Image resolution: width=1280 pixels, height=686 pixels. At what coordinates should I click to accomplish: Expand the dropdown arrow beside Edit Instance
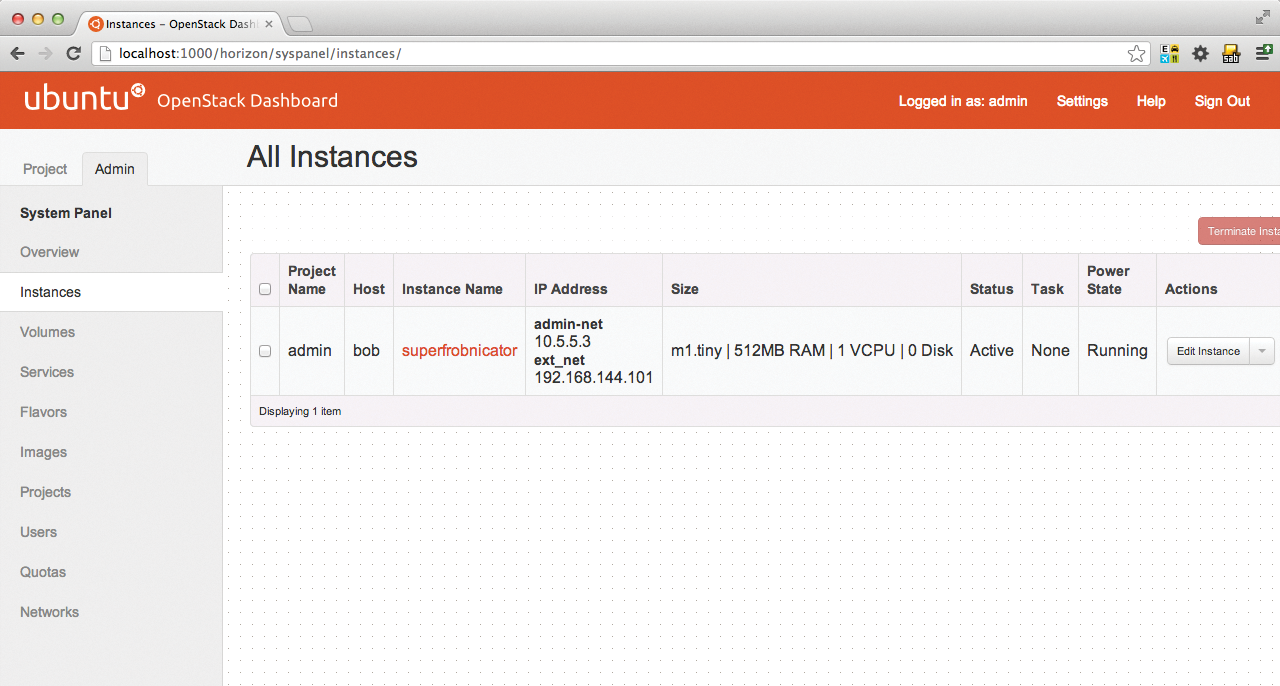coord(1262,351)
